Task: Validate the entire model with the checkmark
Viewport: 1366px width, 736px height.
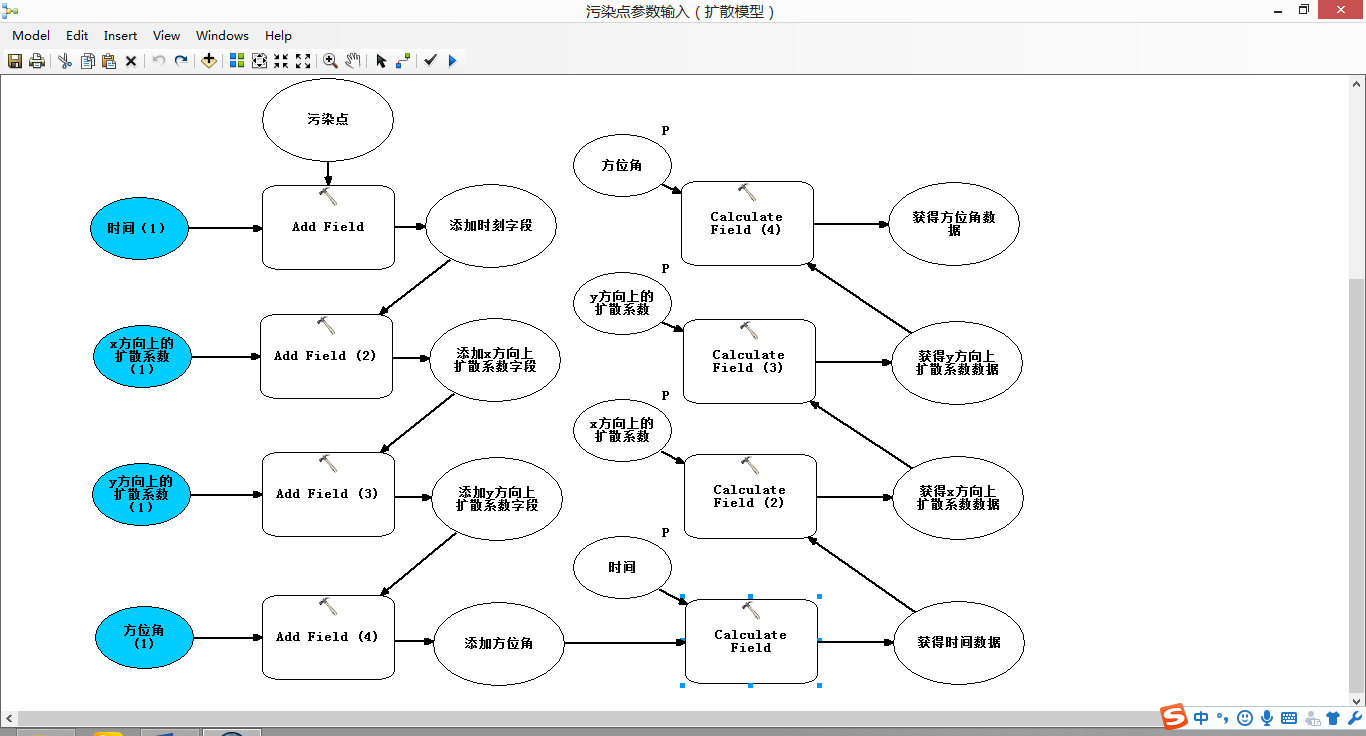Action: pos(430,61)
